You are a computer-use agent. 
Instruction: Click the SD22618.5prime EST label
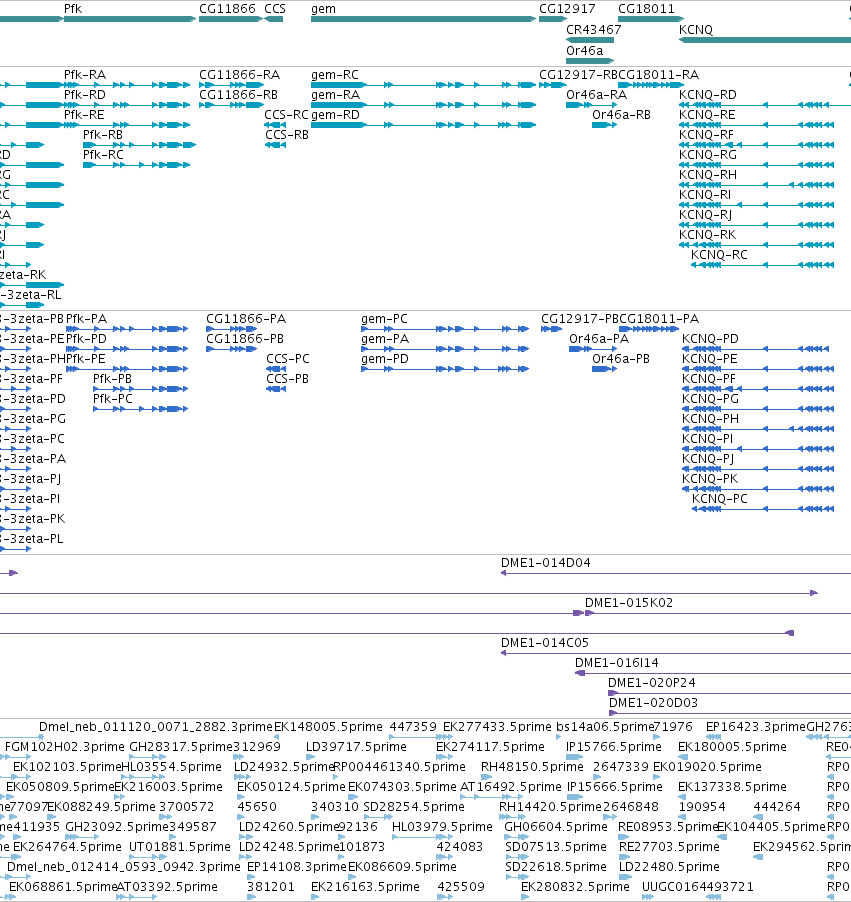pyautogui.click(x=556, y=867)
